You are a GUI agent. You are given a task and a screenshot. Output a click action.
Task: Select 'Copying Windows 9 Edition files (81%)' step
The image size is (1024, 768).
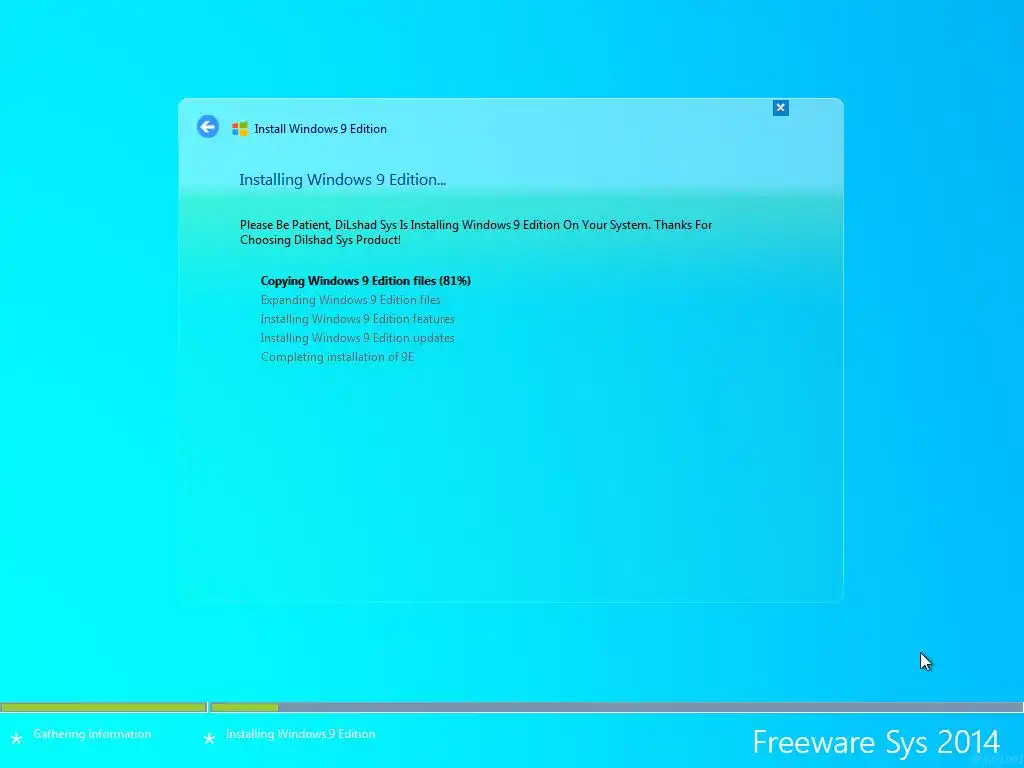(366, 281)
